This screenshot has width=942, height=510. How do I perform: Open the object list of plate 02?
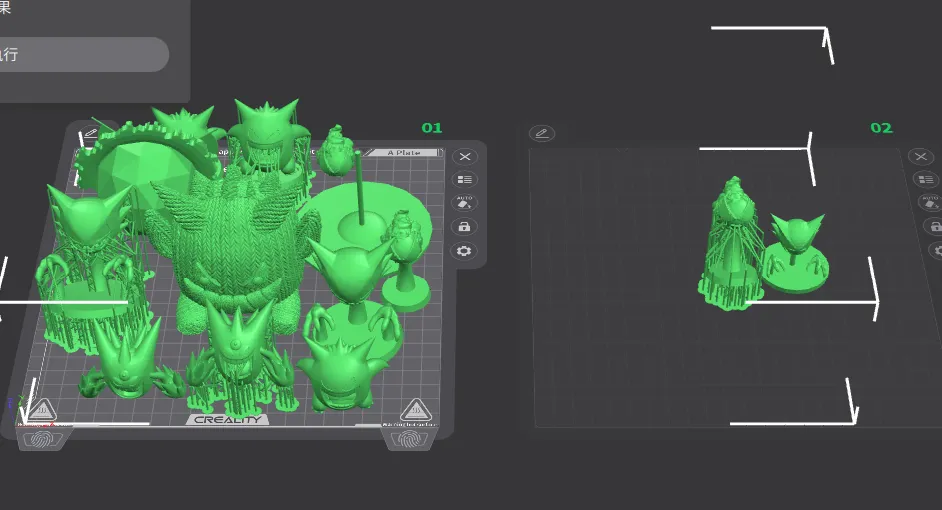pos(926,180)
